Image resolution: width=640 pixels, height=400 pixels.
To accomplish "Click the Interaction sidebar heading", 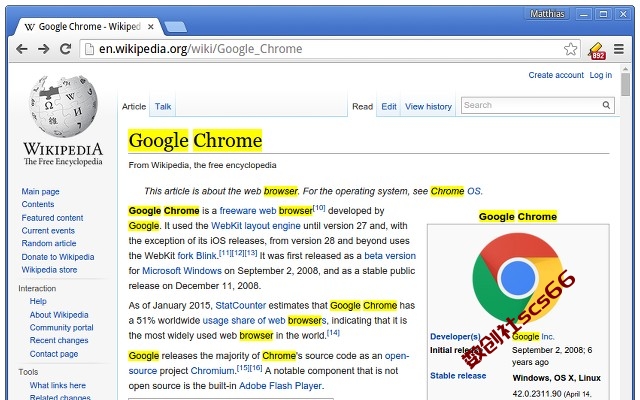I will point(37,289).
